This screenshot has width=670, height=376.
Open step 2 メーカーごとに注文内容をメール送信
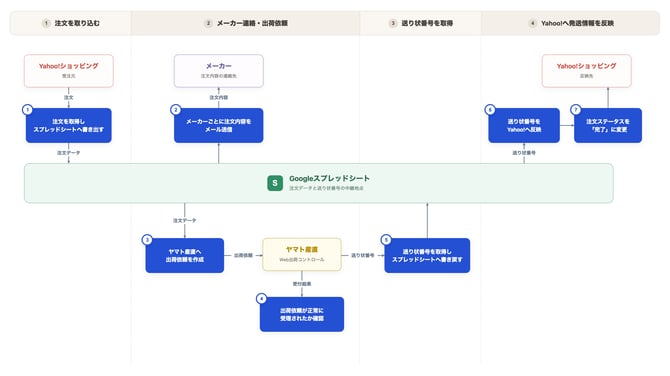pyautogui.click(x=219, y=125)
